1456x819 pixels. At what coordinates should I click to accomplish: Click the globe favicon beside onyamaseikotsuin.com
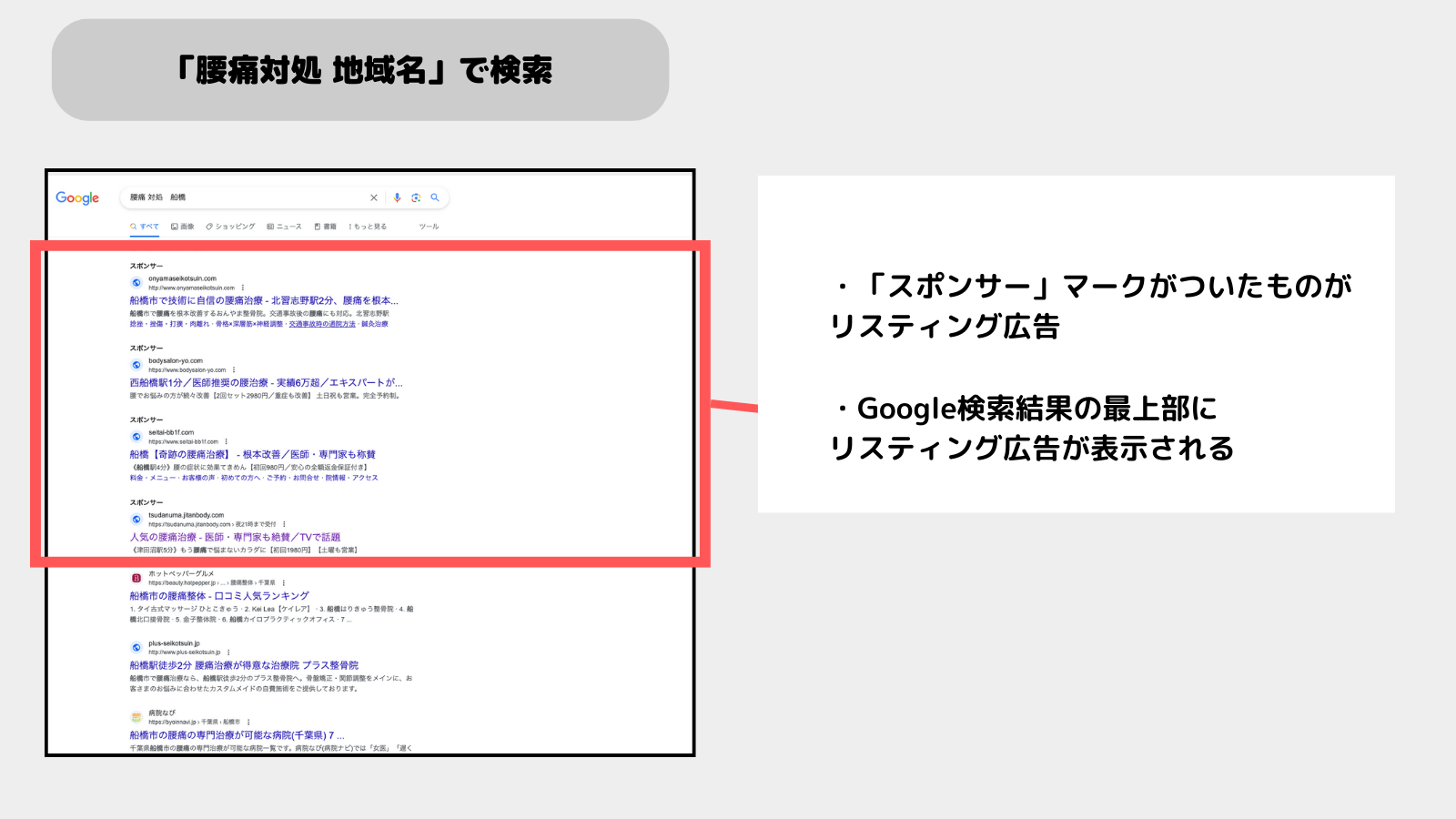tap(137, 283)
